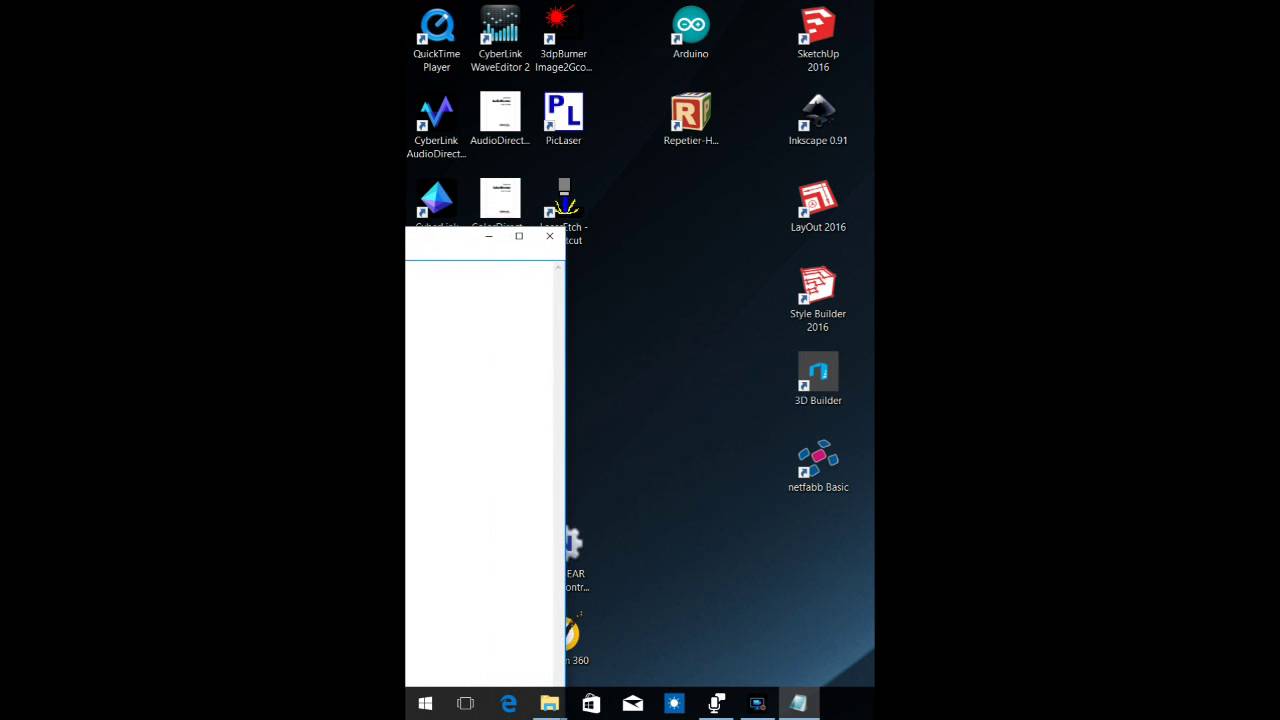The width and height of the screenshot is (1280, 720).
Task: Select the Inkscape 0.91 desktop shortcut
Action: [818, 120]
